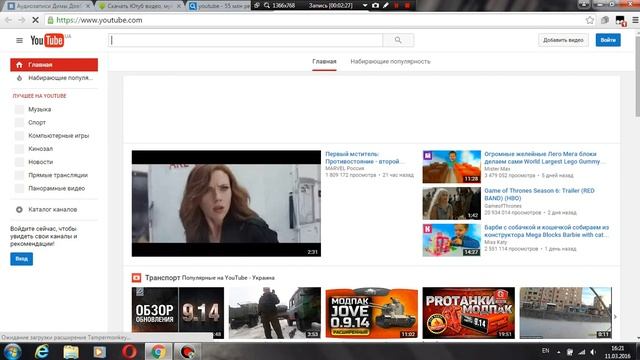Open Game of Thrones trailer thumbnail
The image size is (640, 360).
point(451,203)
